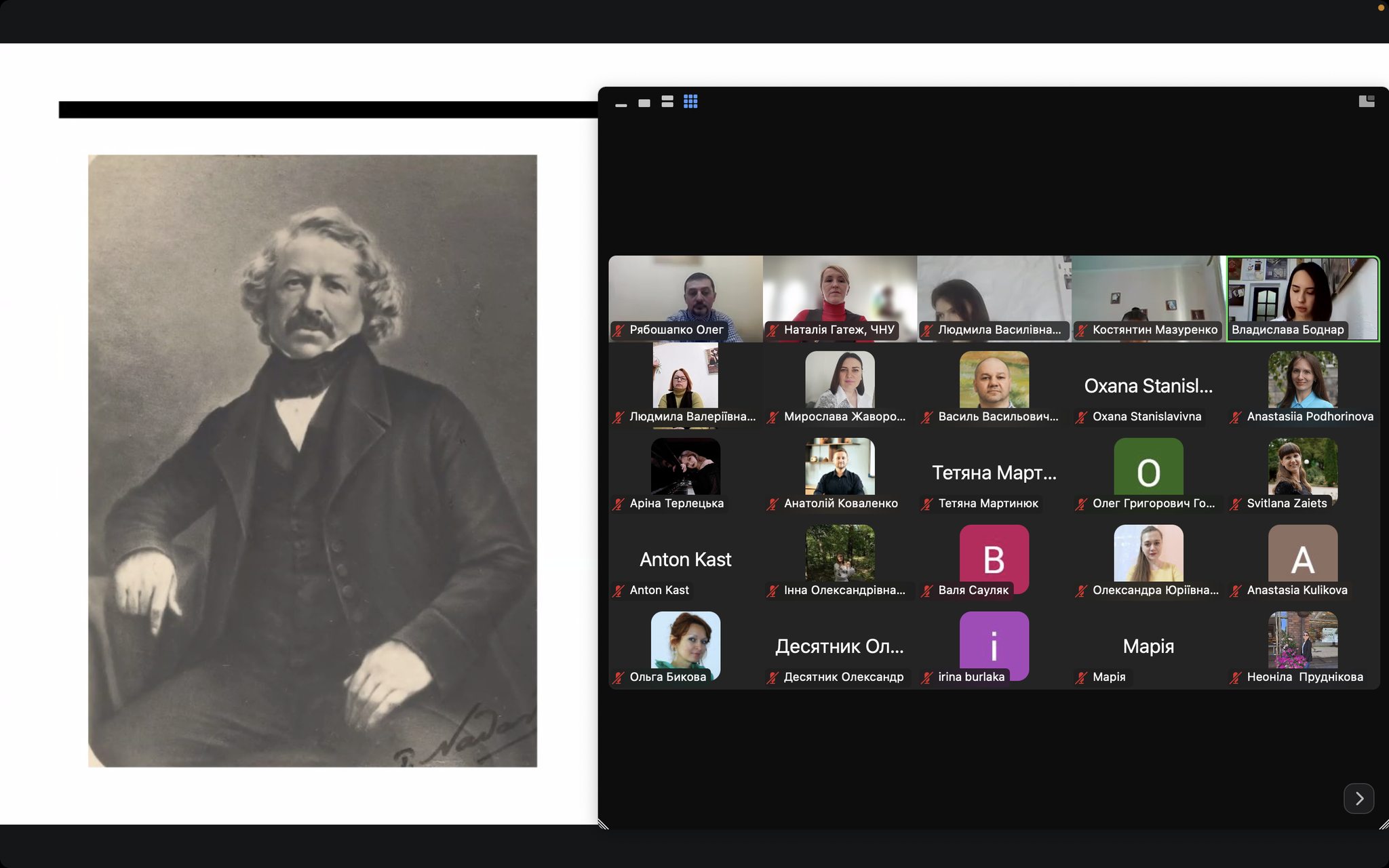Click muted mic icon beside irina burlaka
The width and height of the screenshot is (1389, 868).
[927, 677]
